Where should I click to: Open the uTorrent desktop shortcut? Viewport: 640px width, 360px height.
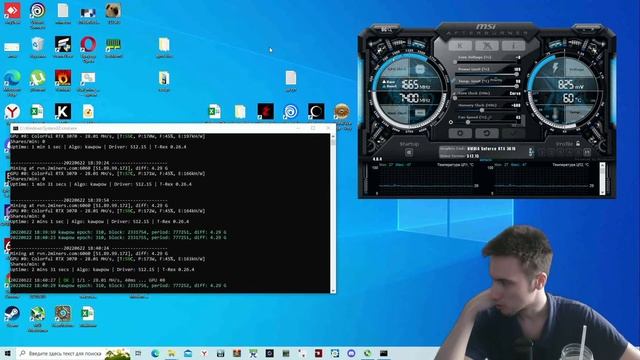(38, 78)
